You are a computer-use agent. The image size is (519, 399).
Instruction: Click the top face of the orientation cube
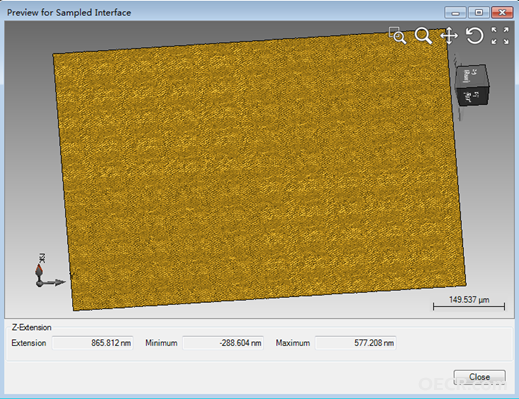(471, 76)
